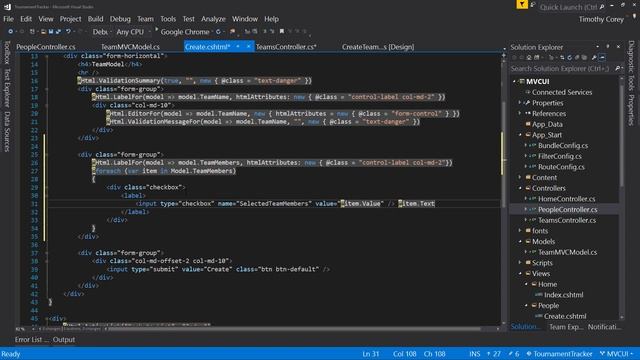
Task: Undo the last edit from the toolbar
Action: coord(68,31)
